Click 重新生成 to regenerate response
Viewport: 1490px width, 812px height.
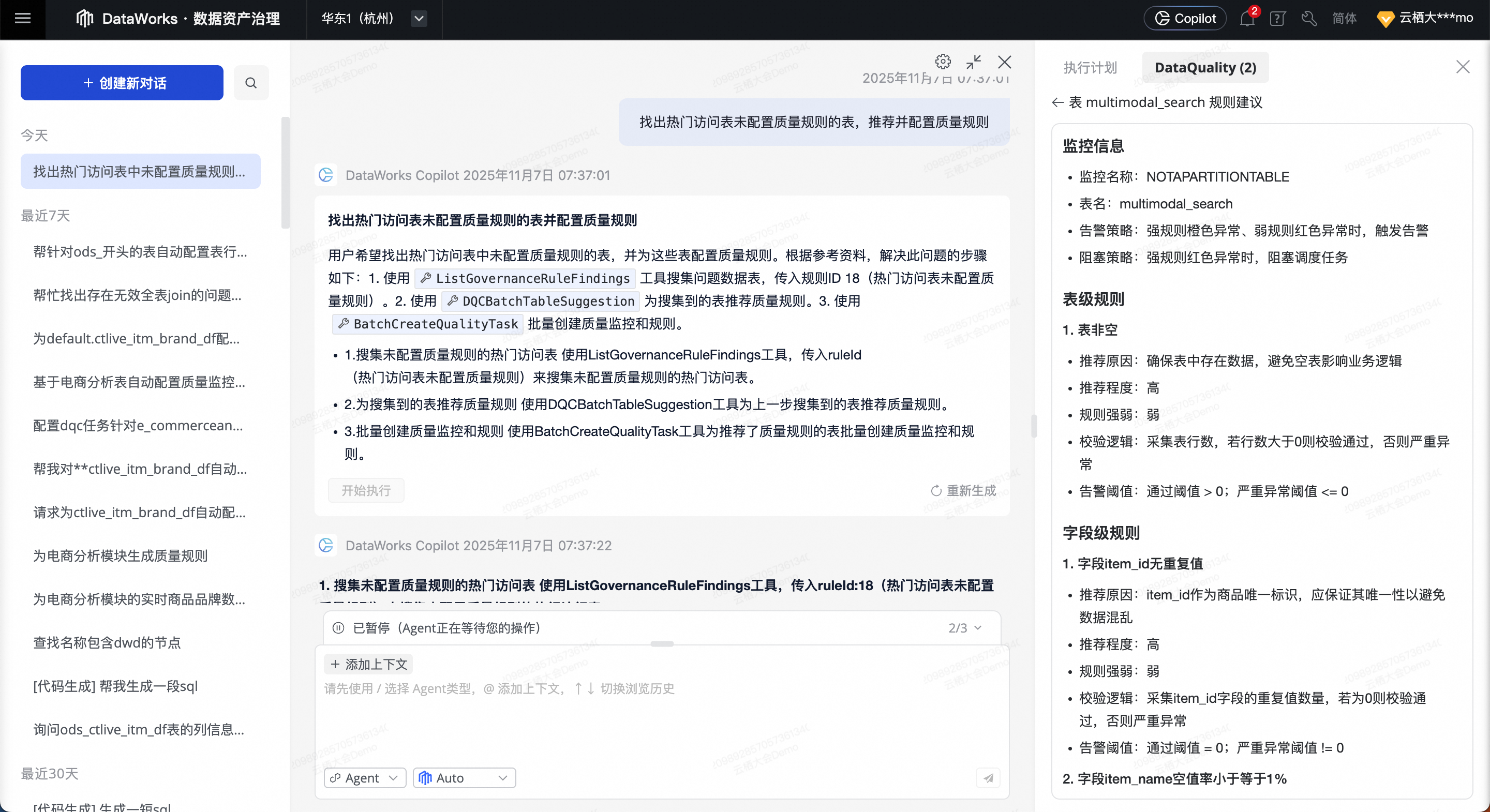pyautogui.click(x=963, y=490)
